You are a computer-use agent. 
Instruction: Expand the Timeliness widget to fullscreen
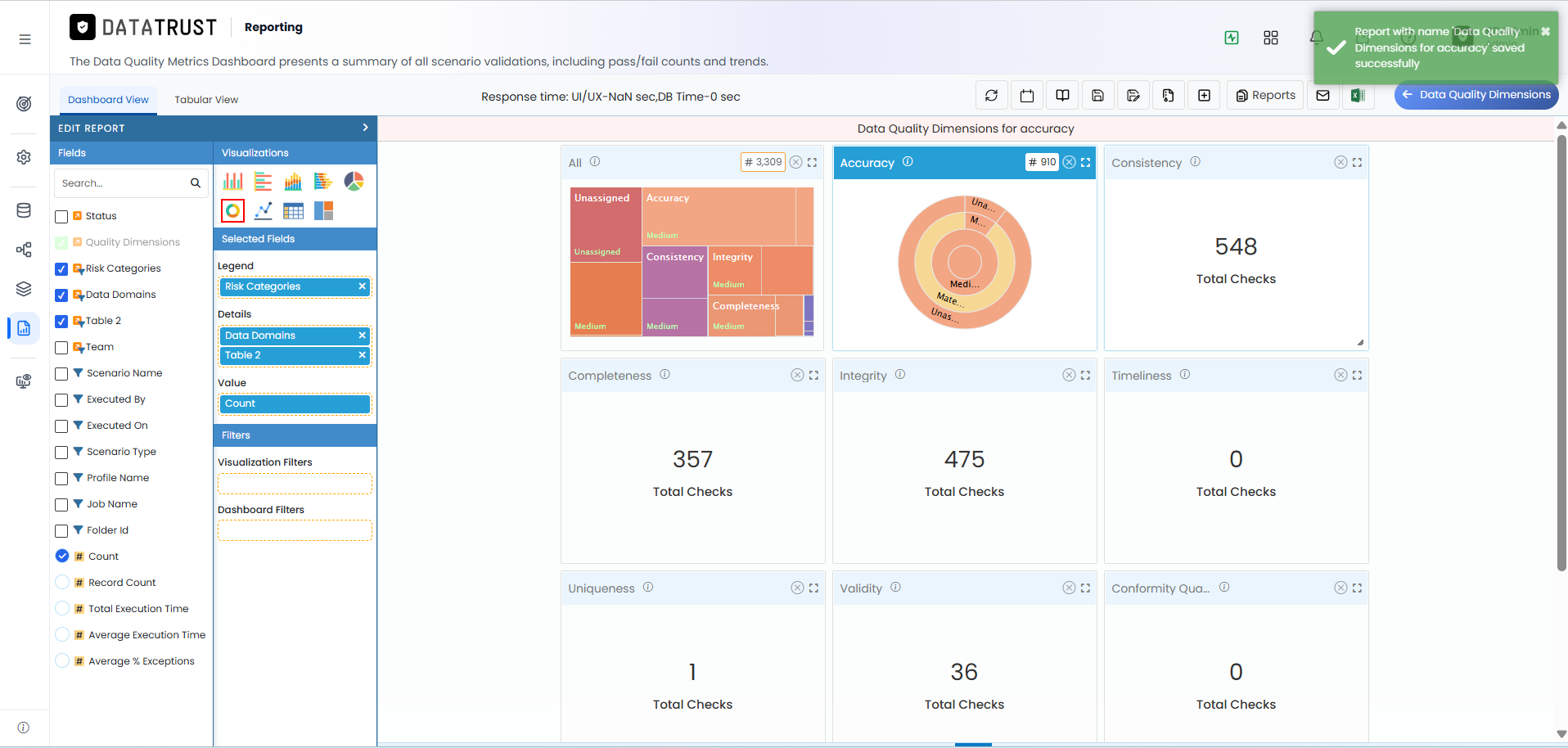(1357, 375)
